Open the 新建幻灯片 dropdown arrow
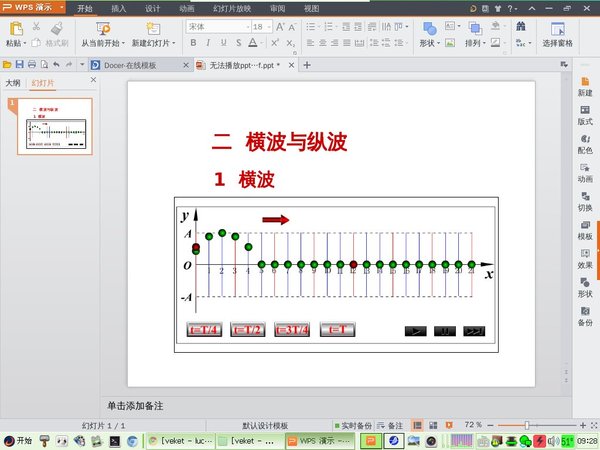 (x=174, y=44)
